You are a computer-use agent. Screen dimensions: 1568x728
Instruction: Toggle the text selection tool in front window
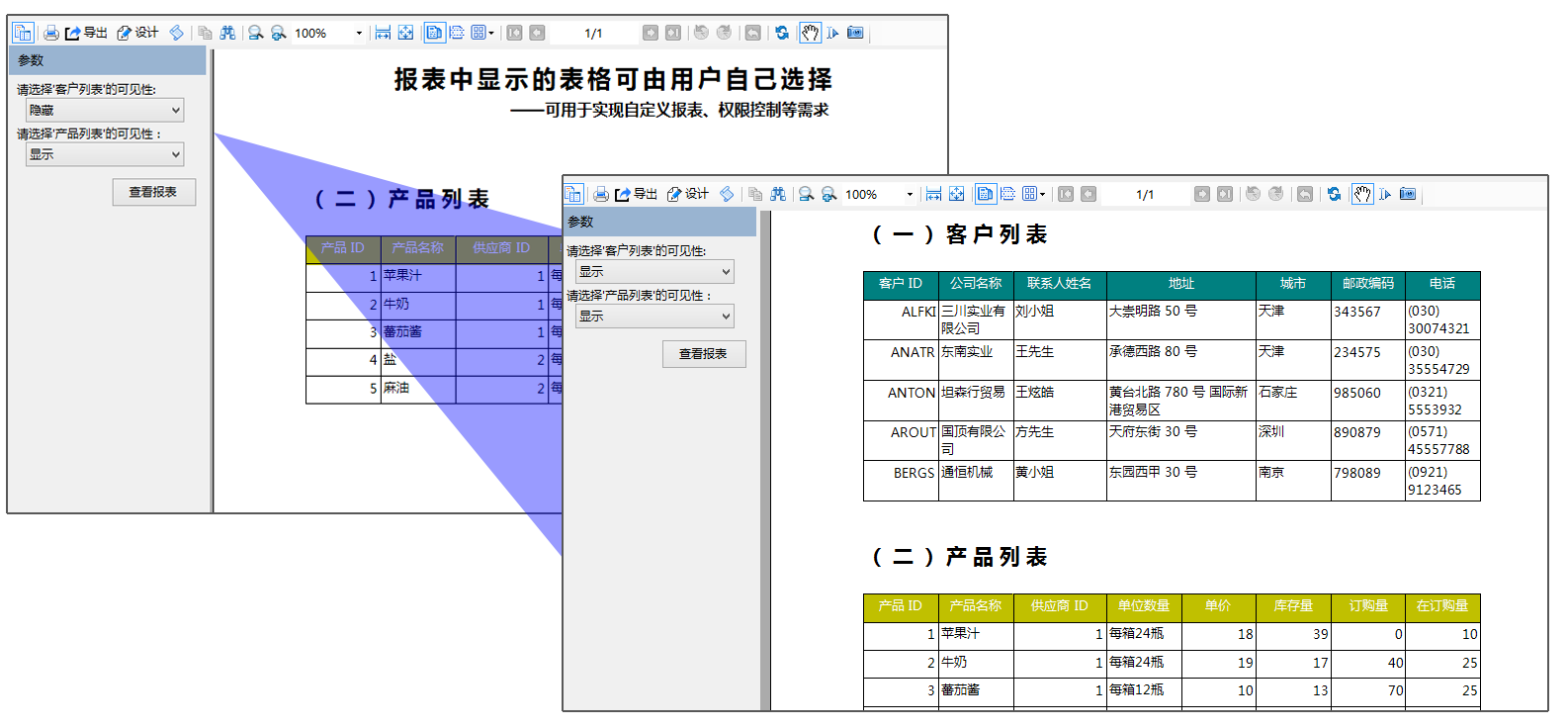[x=1385, y=194]
